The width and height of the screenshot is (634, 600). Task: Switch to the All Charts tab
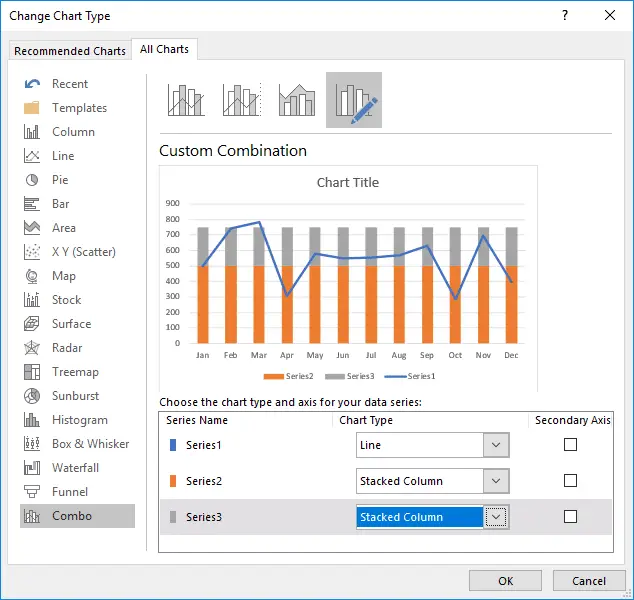coord(164,49)
